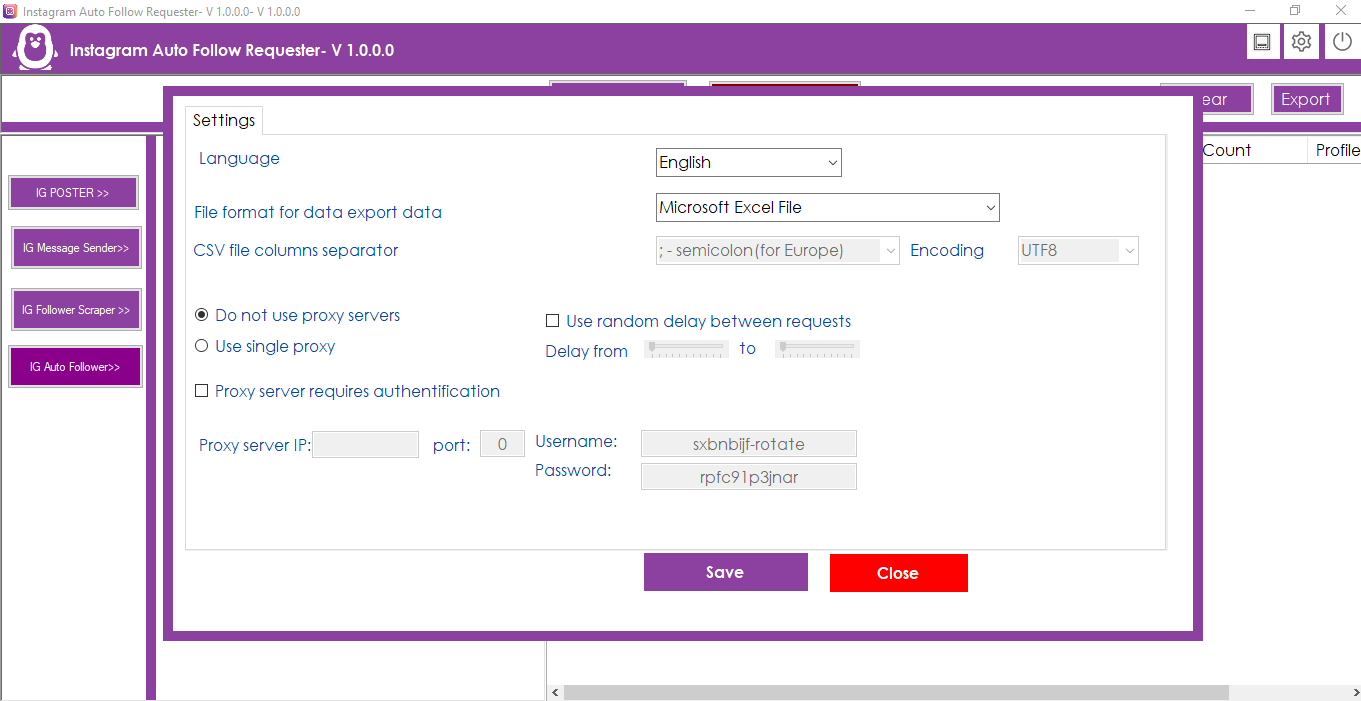
Task: Click the proxy port field
Action: click(x=503, y=444)
